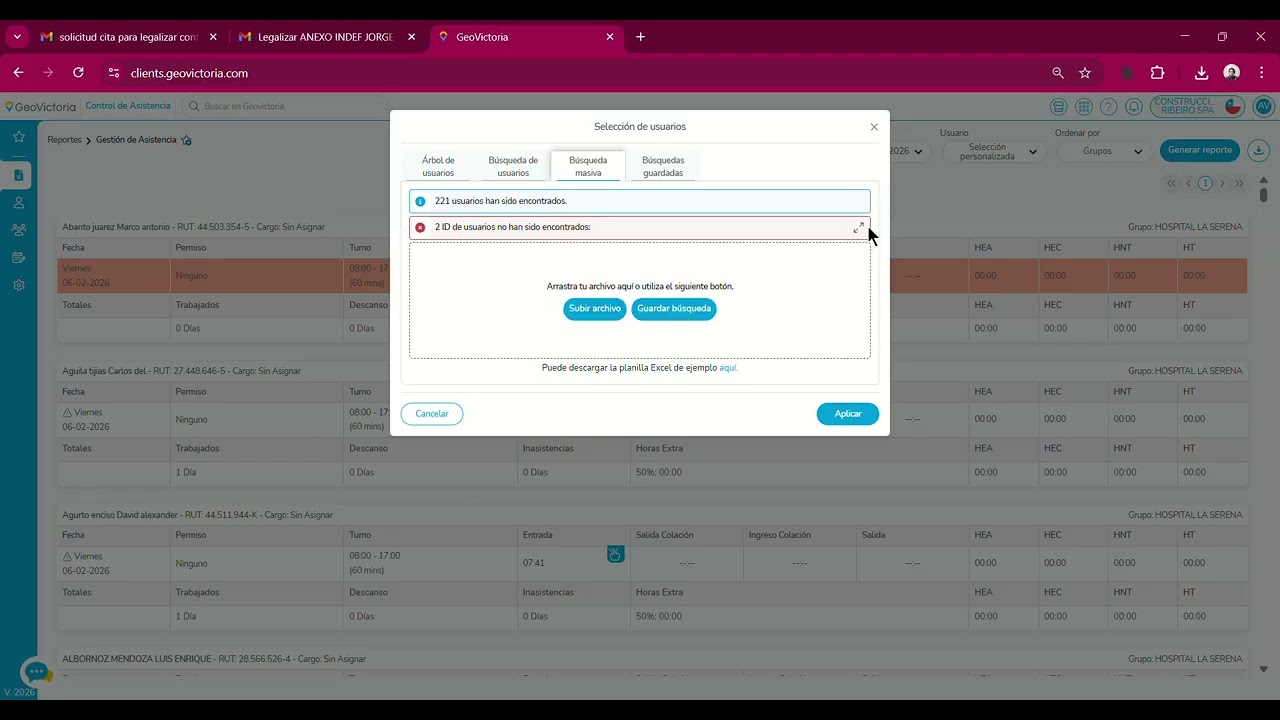Click the Cancelar button
Image resolution: width=1280 pixels, height=720 pixels.
[432, 414]
